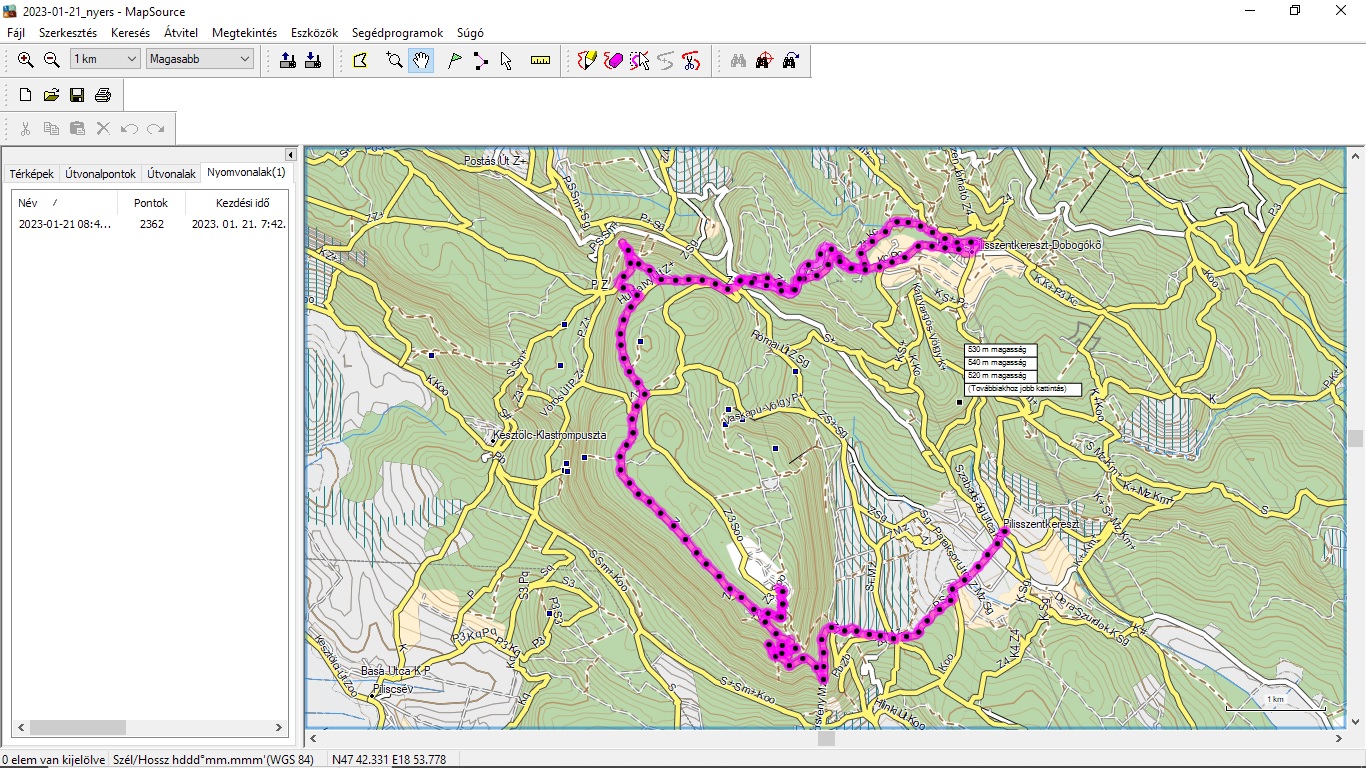The width and height of the screenshot is (1366, 768).
Task: Select the waypoint flag tool
Action: (455, 60)
